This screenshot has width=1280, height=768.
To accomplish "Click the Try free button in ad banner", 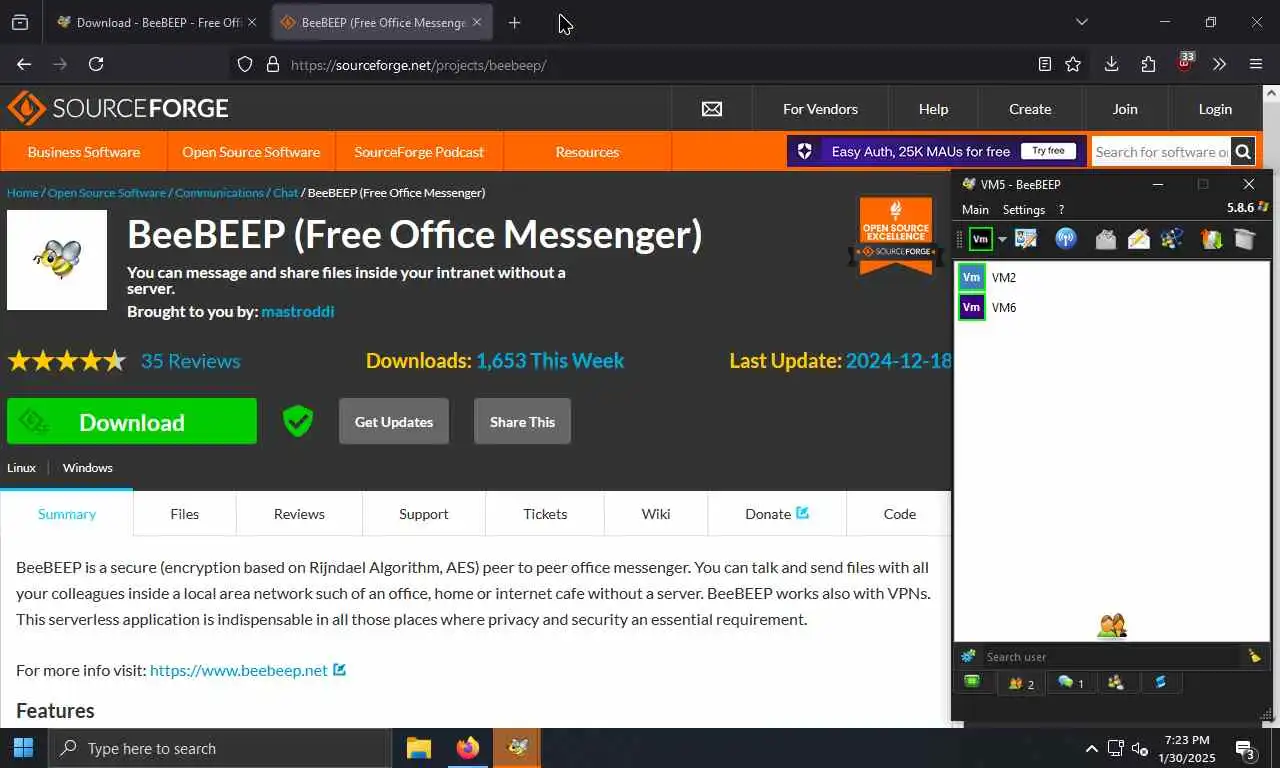I will click(x=1048, y=151).
